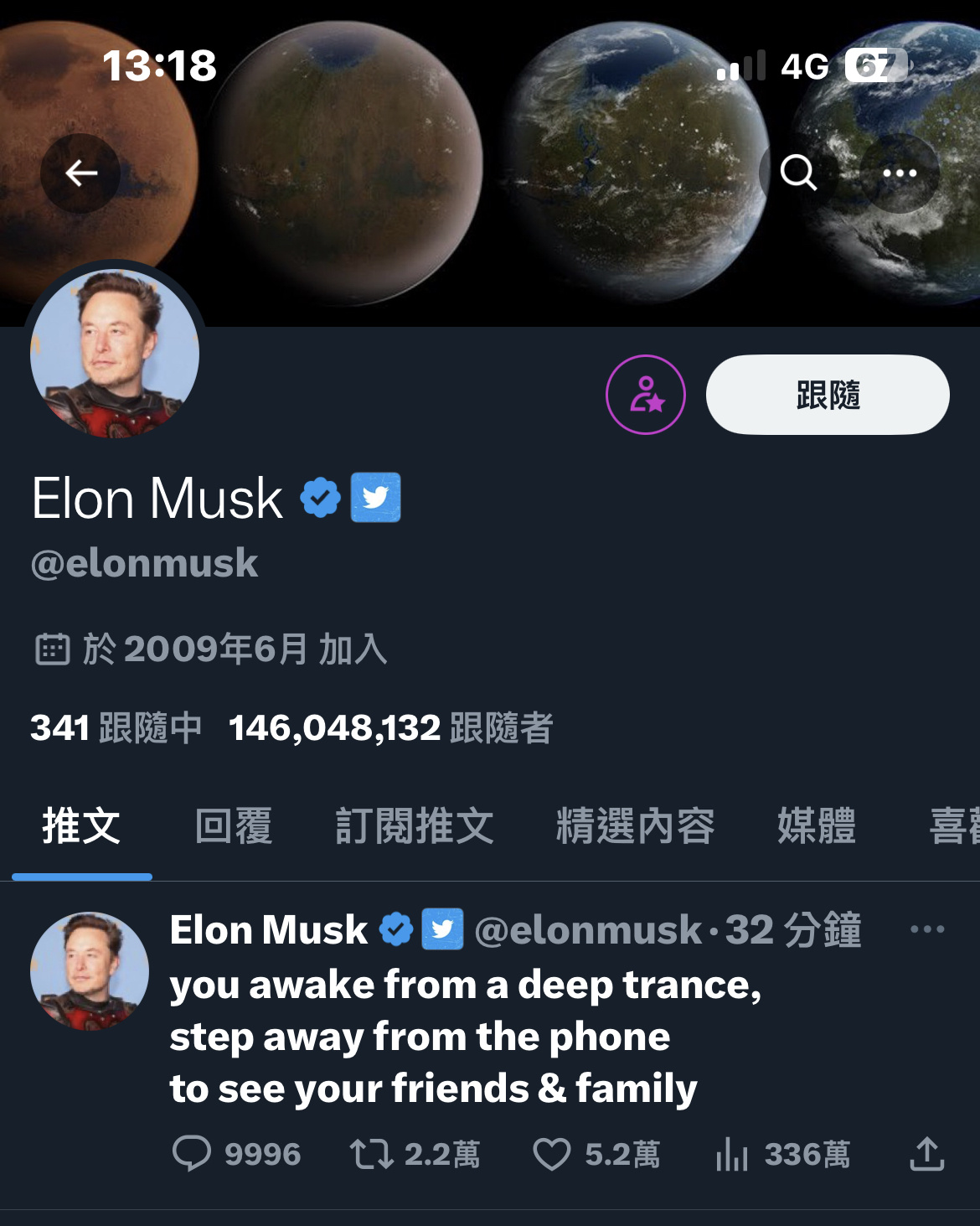Screen dimensions: 980x1226
Task: Tap the Twitter affiliation badge beside profile name
Action: [375, 498]
